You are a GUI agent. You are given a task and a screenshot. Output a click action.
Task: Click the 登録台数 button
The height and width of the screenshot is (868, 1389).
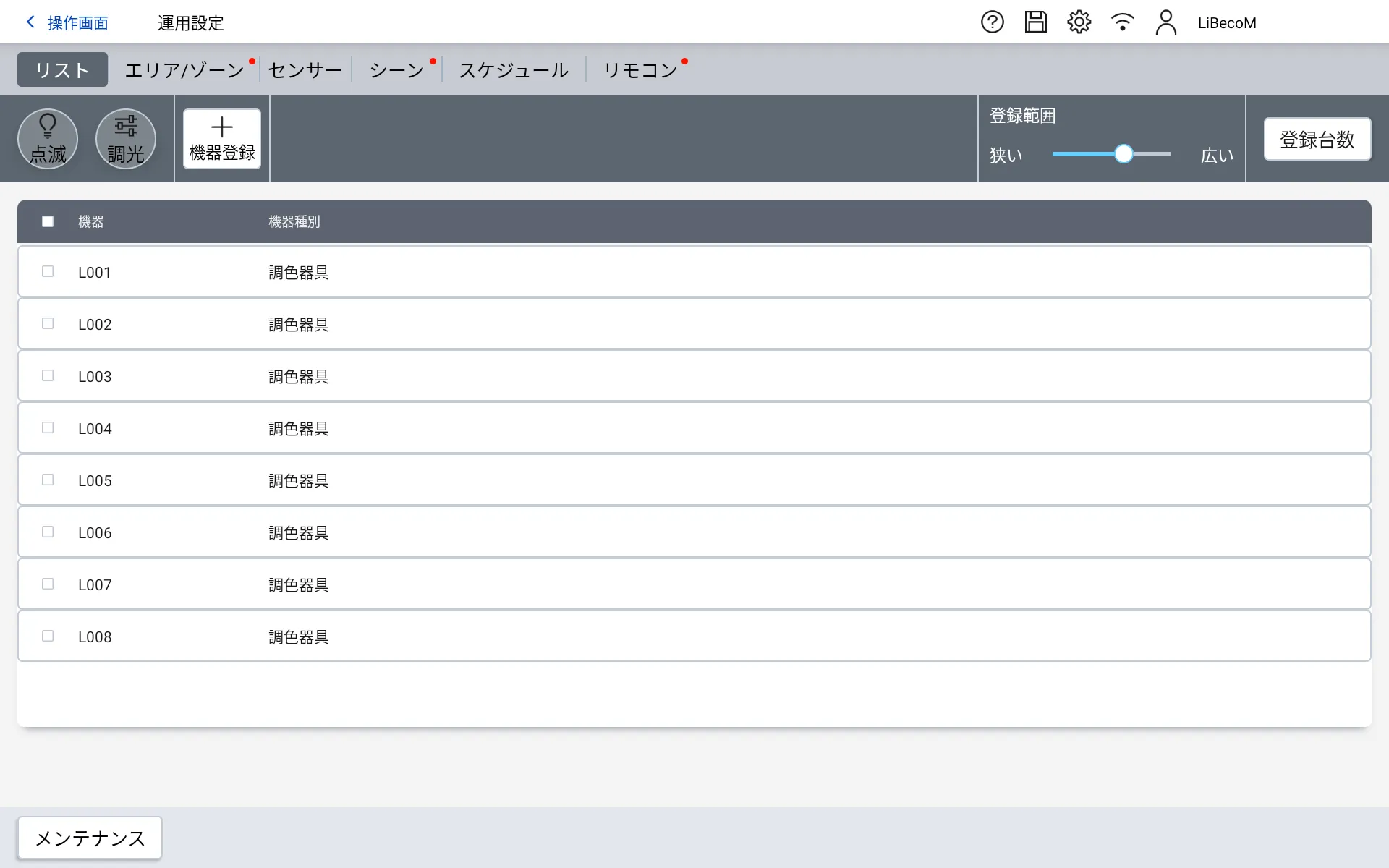coord(1317,139)
